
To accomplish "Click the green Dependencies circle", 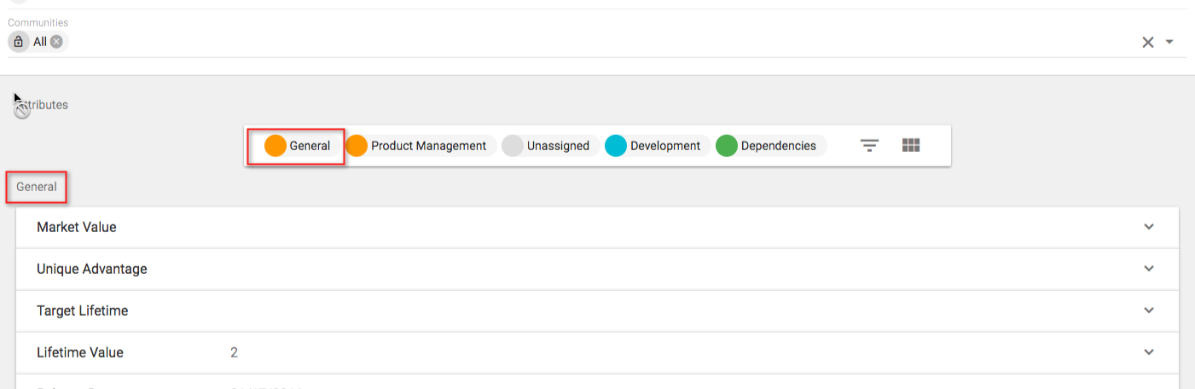I will [x=726, y=146].
